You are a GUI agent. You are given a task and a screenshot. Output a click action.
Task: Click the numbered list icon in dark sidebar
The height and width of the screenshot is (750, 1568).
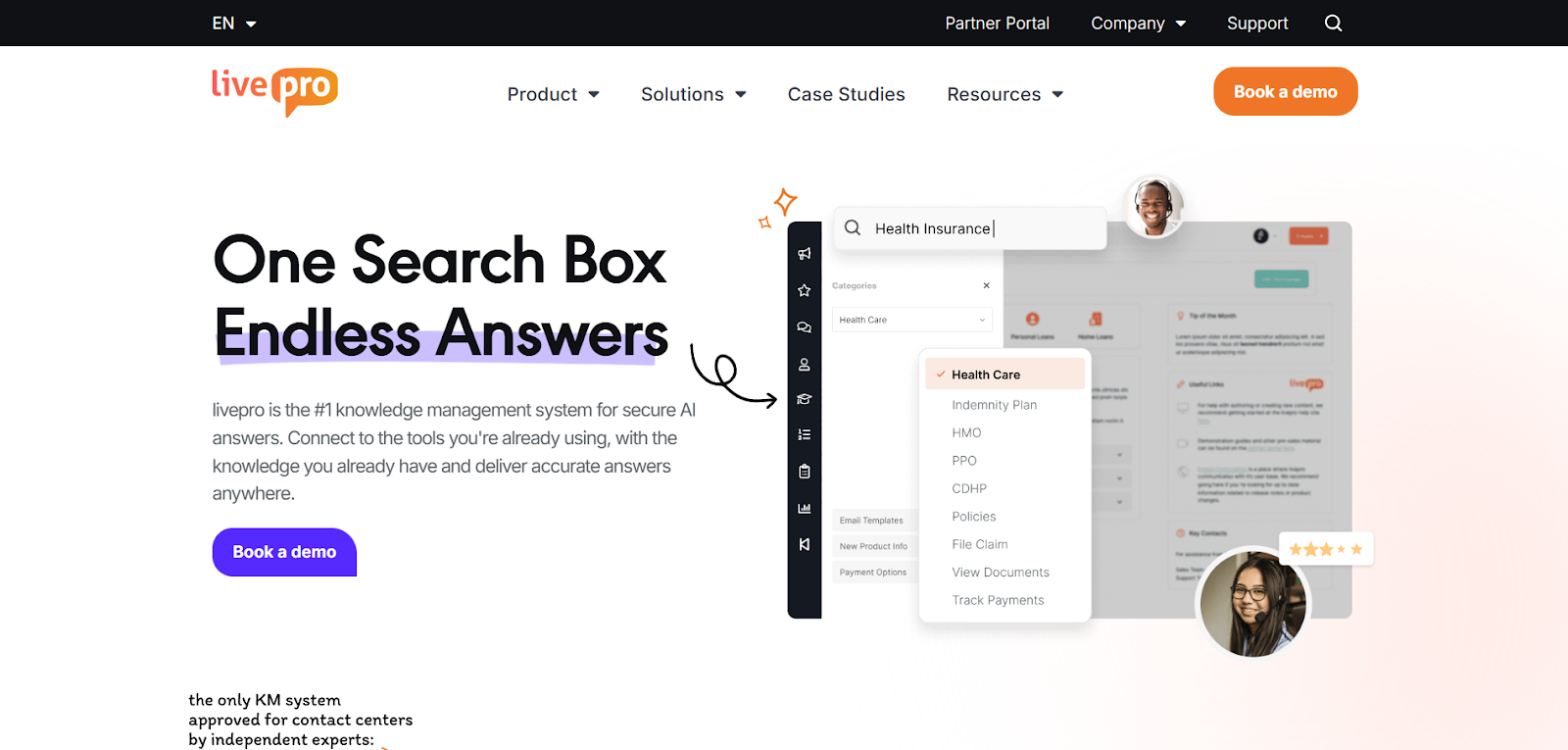coord(805,434)
